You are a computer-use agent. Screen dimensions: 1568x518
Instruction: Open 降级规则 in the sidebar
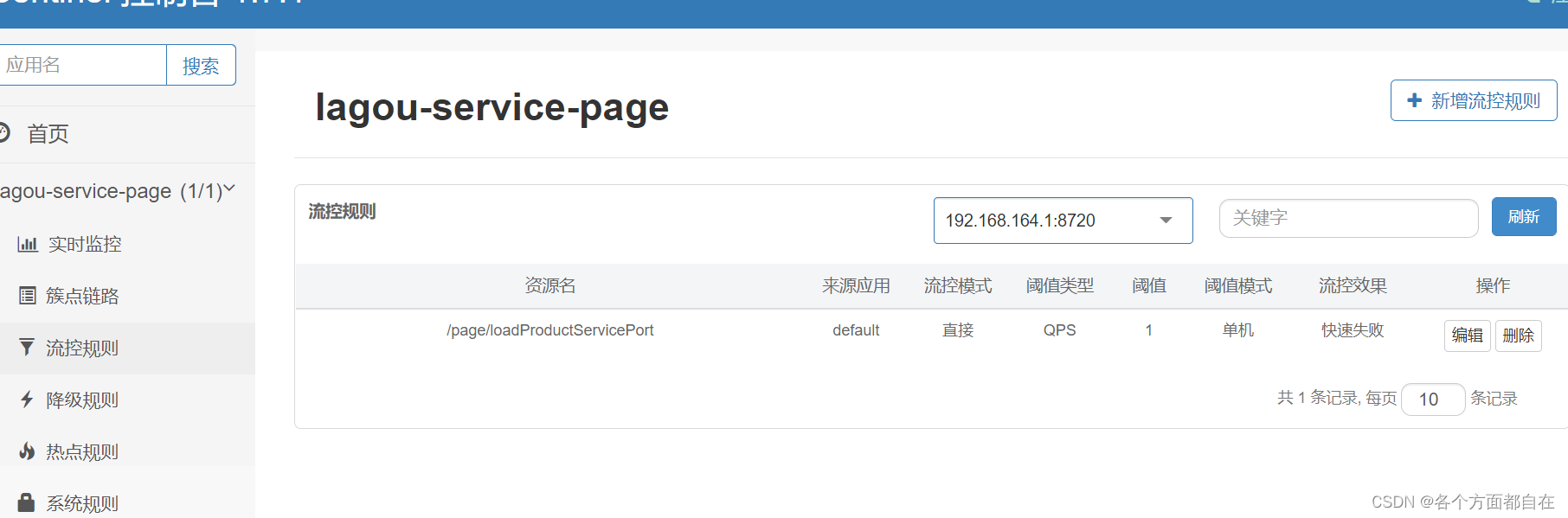coord(127,400)
